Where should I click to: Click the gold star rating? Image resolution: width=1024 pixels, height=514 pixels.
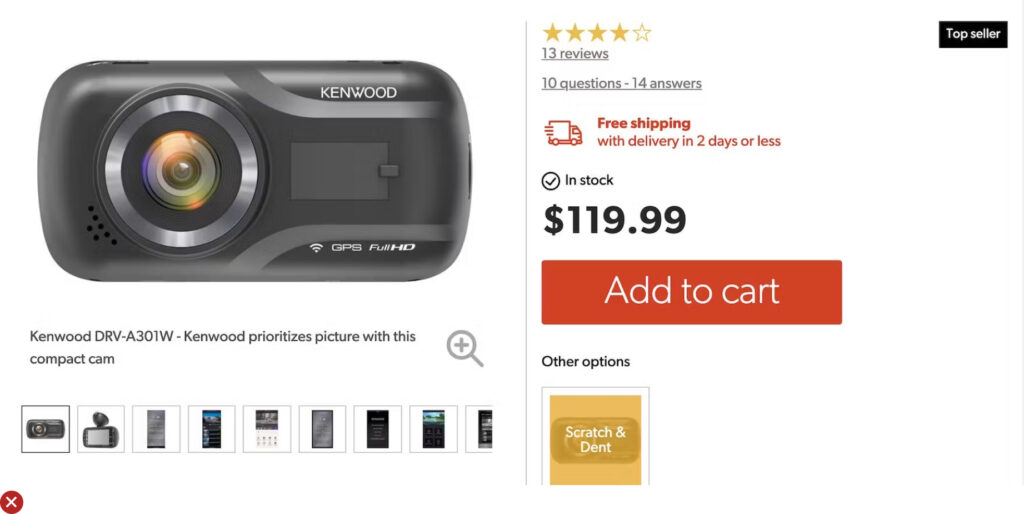[596, 33]
